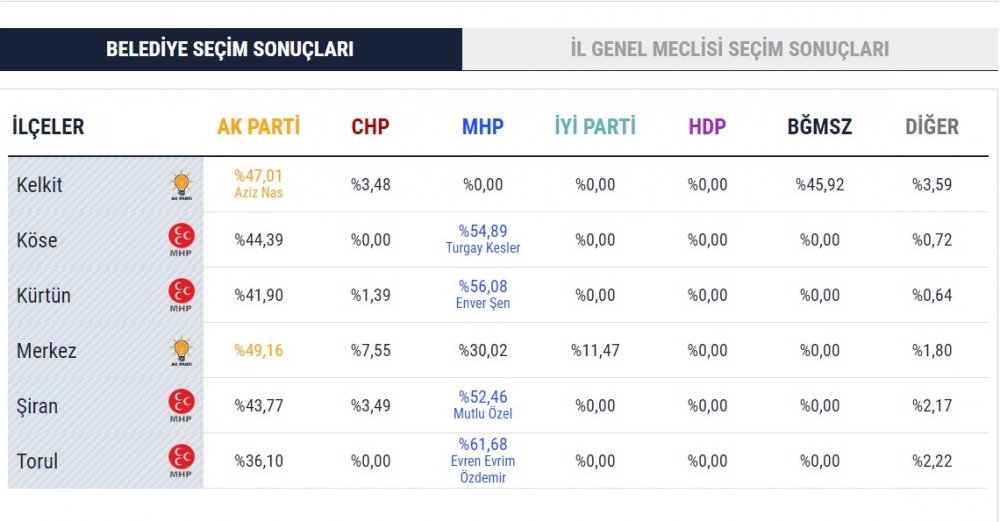Viewport: 1000px width, 522px height.
Task: Open Aziz Nas winner link in Kelkit
Action: [x=258, y=192]
